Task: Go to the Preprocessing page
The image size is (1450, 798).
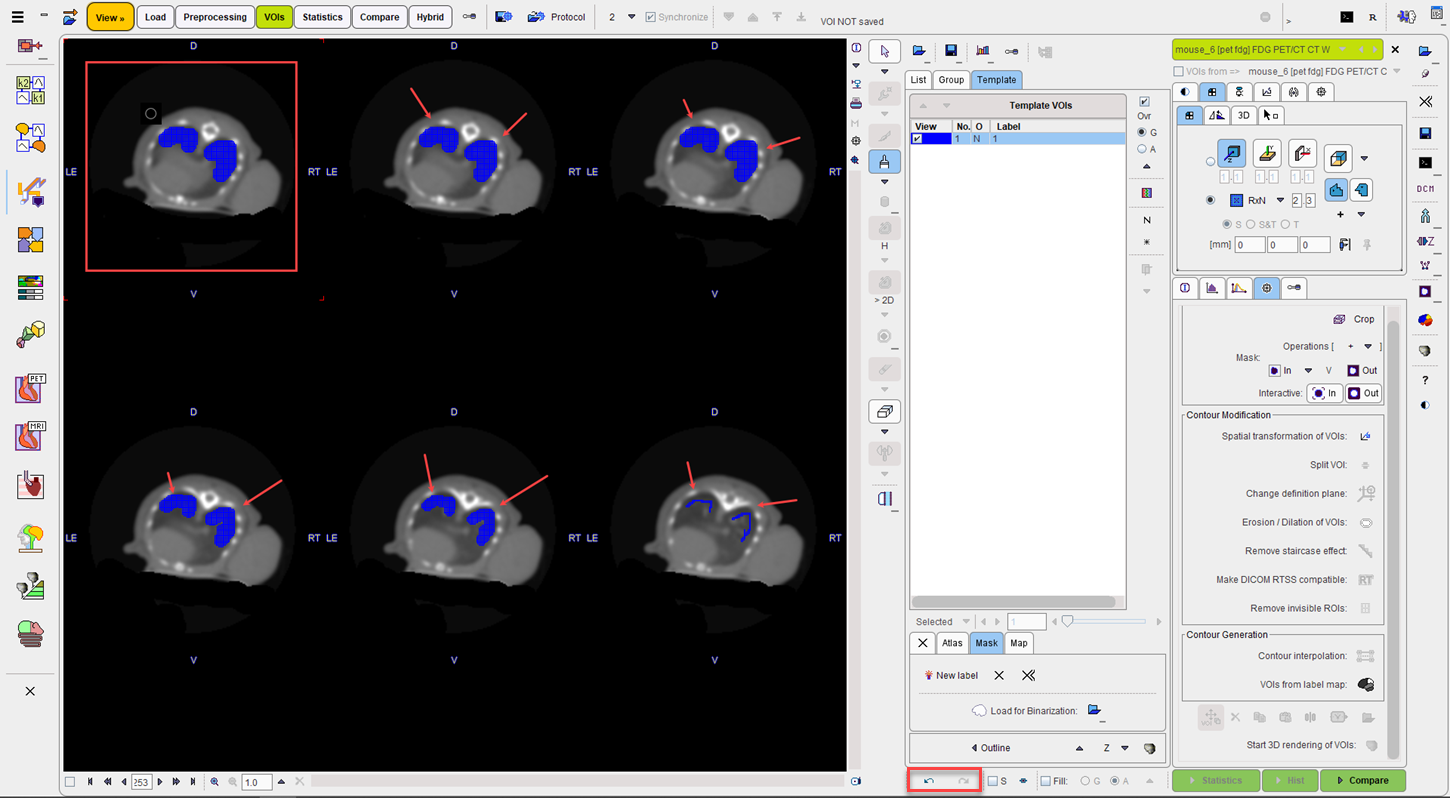Action: click(214, 17)
